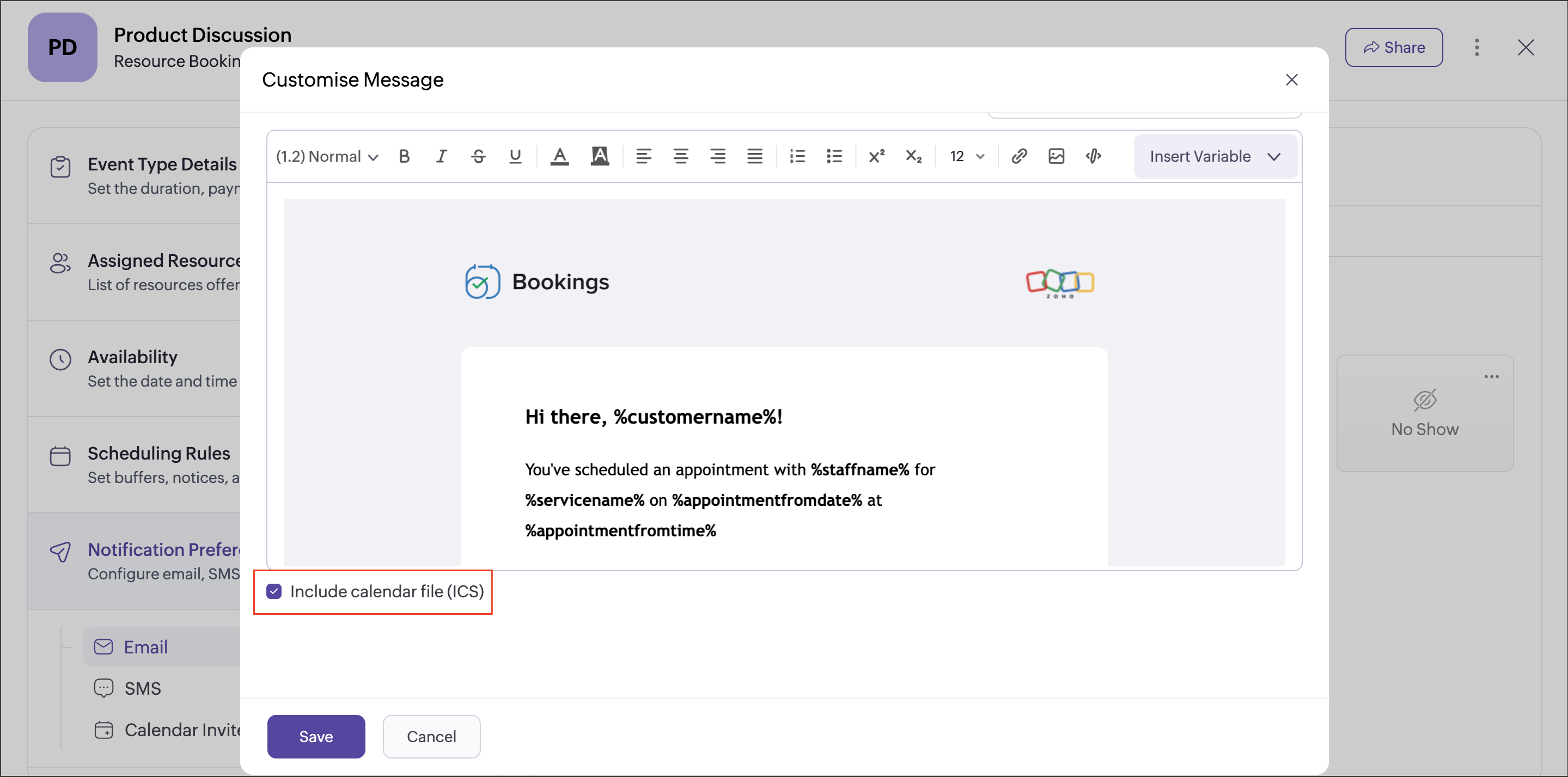Open the SMS notification section
The image size is (1568, 777).
coord(143,688)
